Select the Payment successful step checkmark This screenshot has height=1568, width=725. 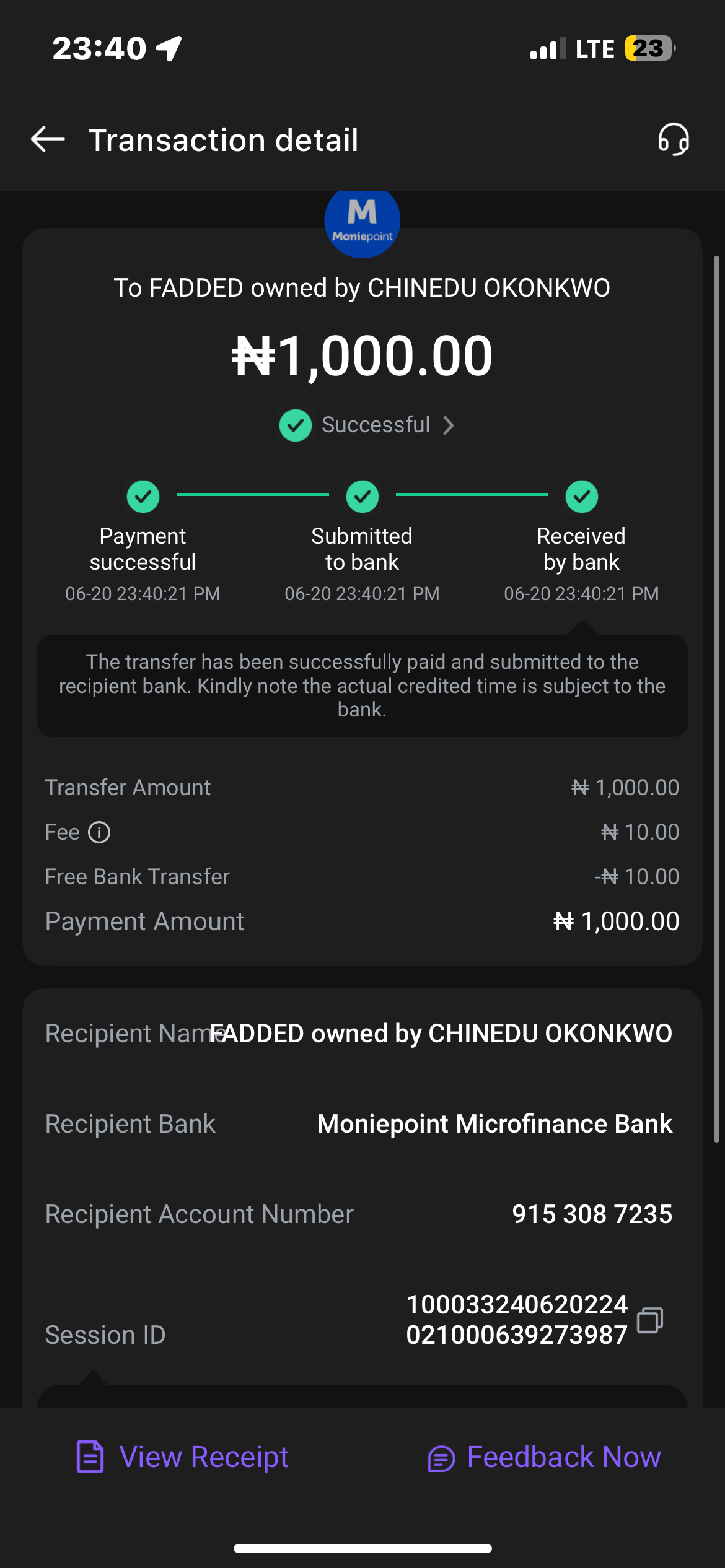tap(143, 497)
